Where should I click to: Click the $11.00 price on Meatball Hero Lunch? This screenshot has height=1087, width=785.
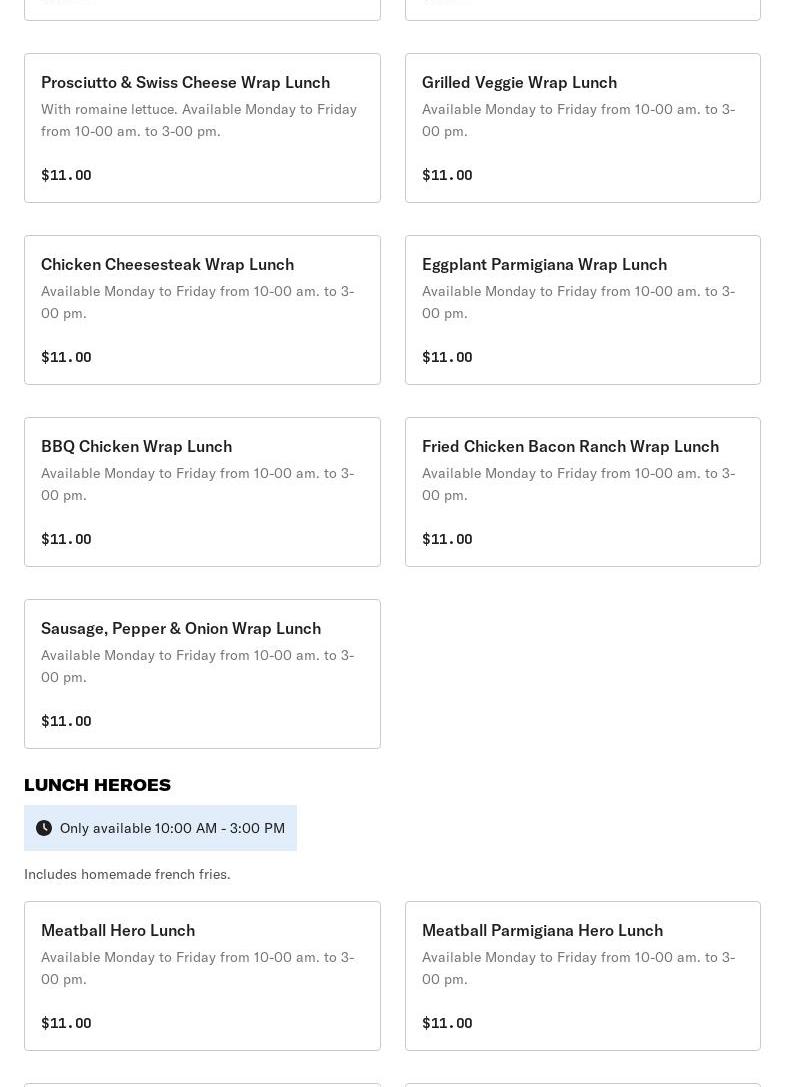click(66, 1023)
